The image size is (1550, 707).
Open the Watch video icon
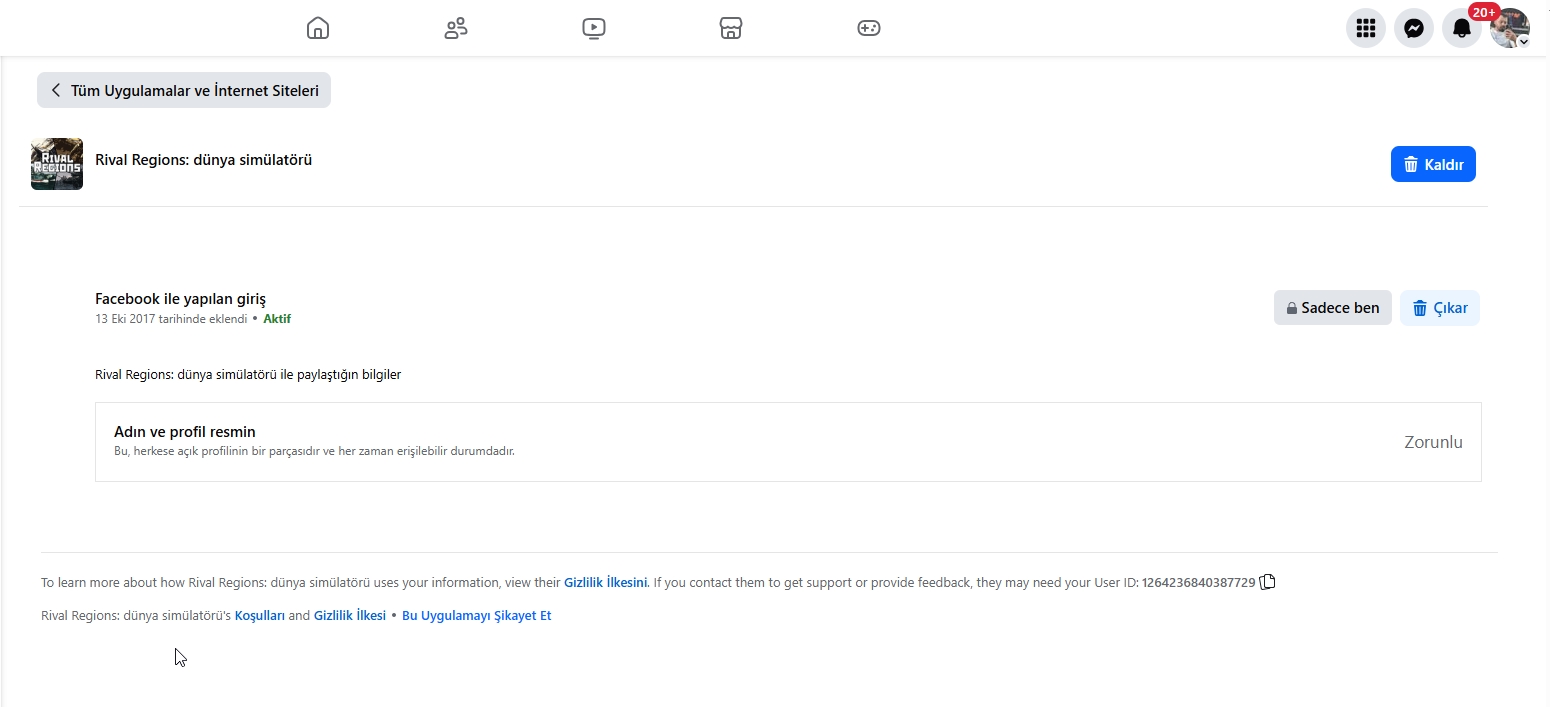click(x=594, y=28)
